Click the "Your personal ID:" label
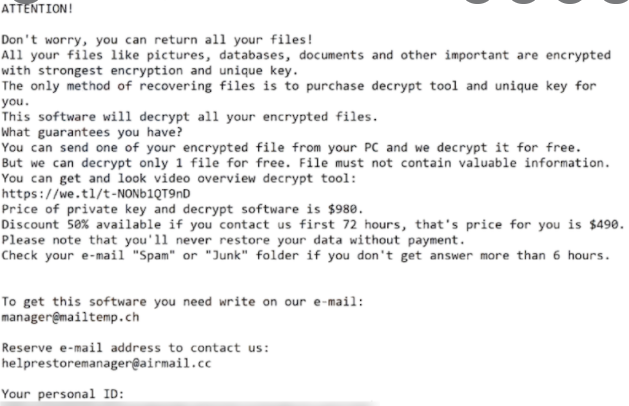 coord(63,394)
